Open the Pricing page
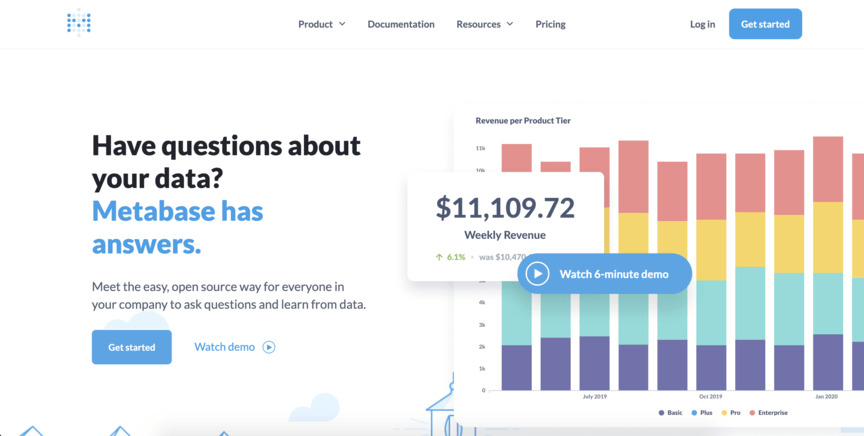This screenshot has width=864, height=436. coord(550,24)
